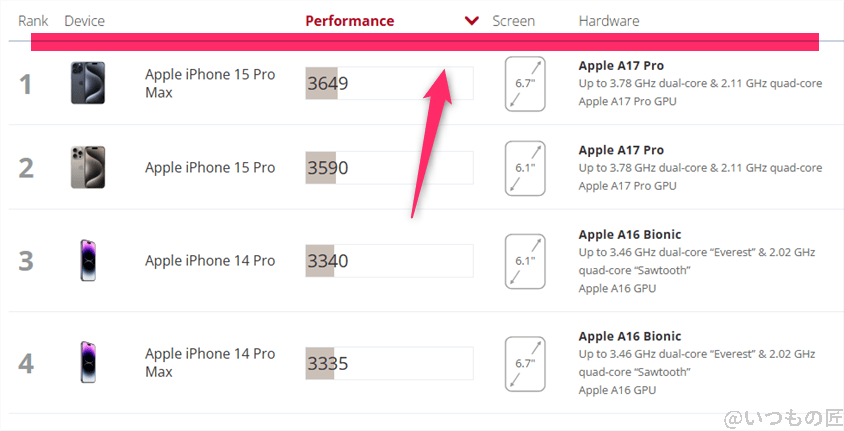
Task: Open the Apple iPhone 15 Pro link
Action: (210, 167)
